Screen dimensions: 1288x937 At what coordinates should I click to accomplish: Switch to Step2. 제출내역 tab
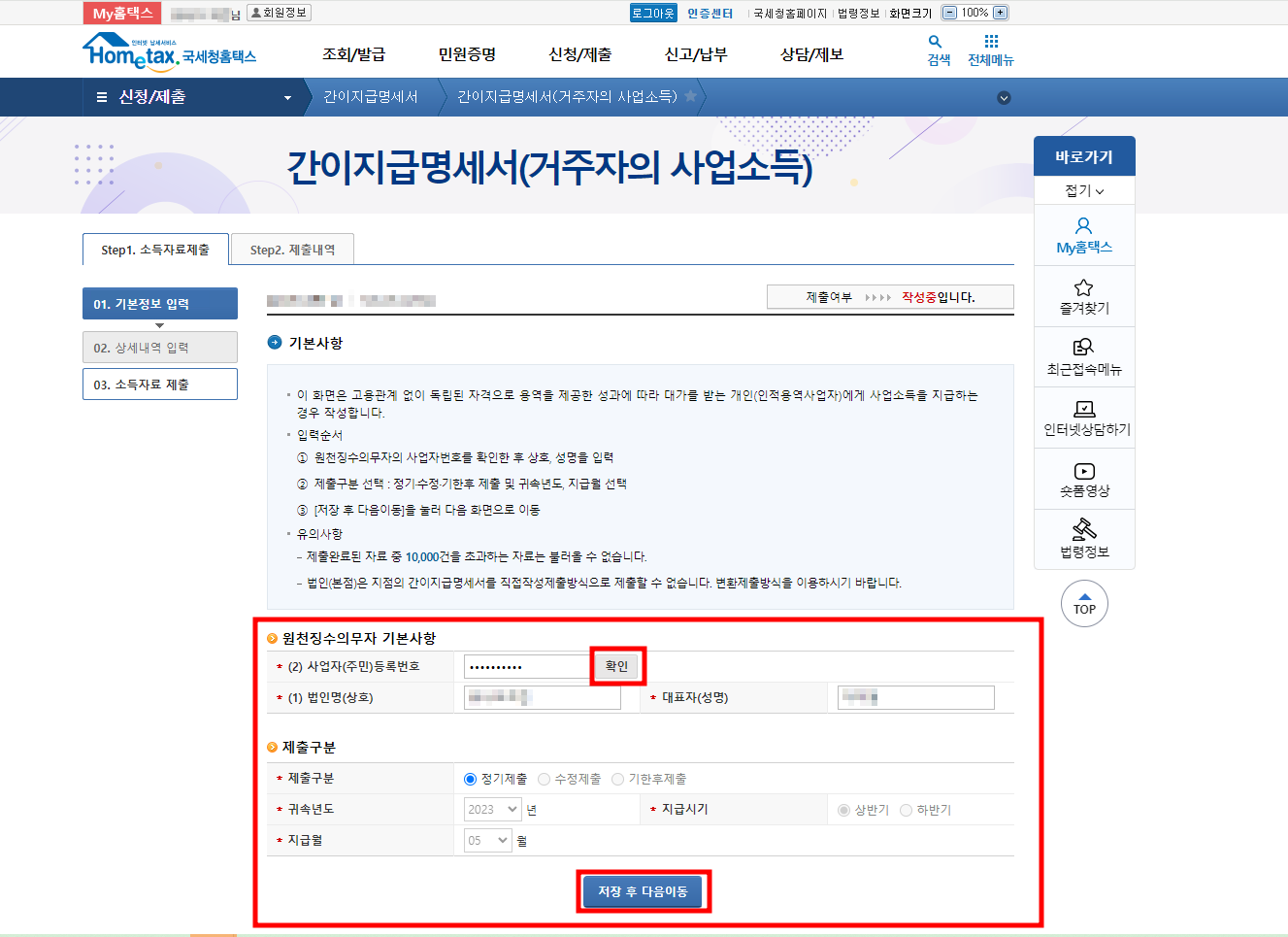tap(292, 250)
